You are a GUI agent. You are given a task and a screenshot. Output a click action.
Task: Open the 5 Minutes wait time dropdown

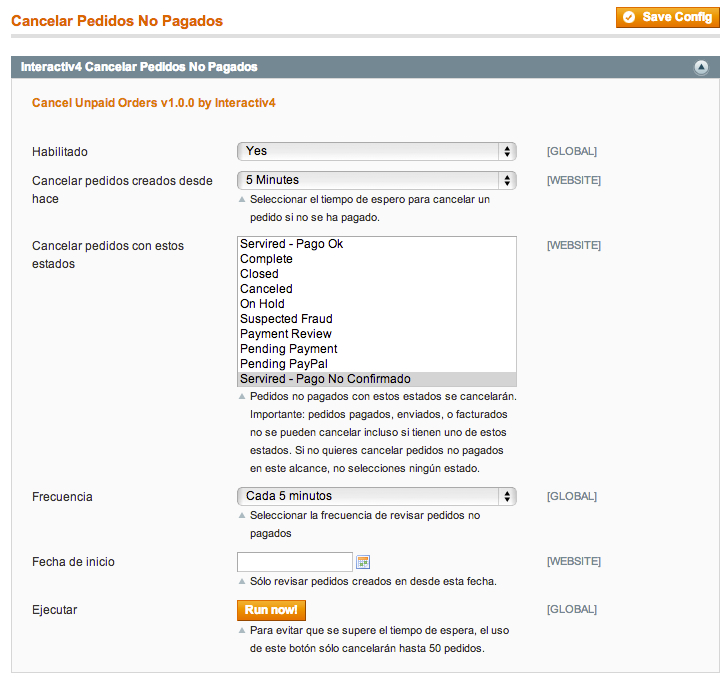[377, 180]
